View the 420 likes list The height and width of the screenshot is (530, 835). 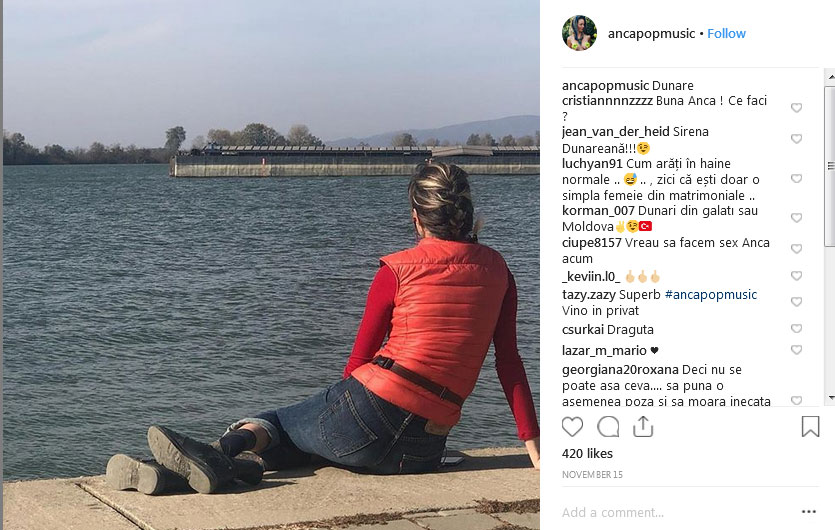point(587,454)
